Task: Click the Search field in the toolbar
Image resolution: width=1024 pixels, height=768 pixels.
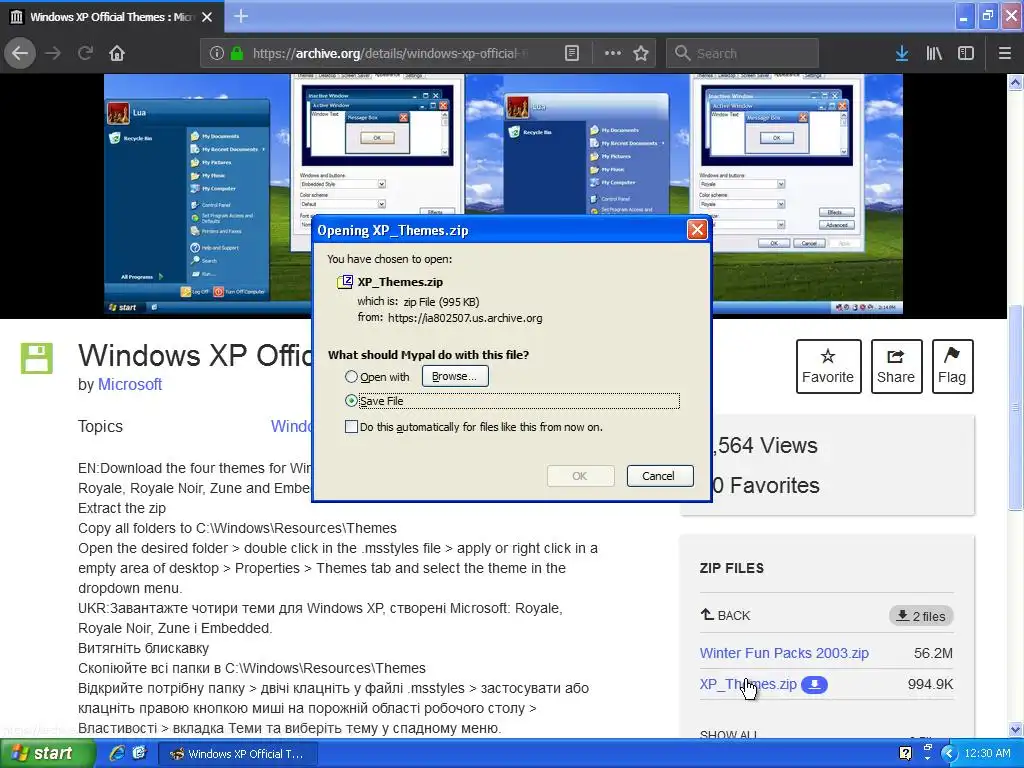Action: point(742,53)
